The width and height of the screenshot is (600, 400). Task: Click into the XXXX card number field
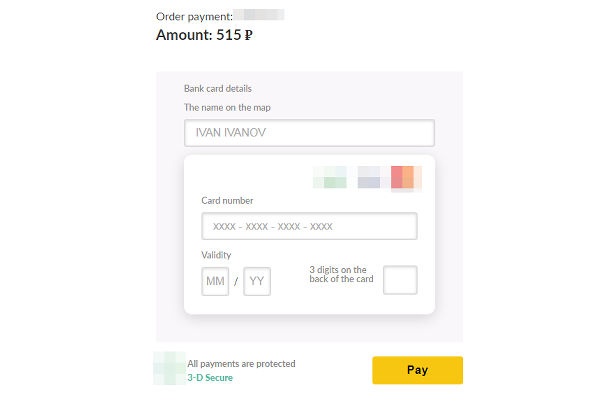[309, 226]
